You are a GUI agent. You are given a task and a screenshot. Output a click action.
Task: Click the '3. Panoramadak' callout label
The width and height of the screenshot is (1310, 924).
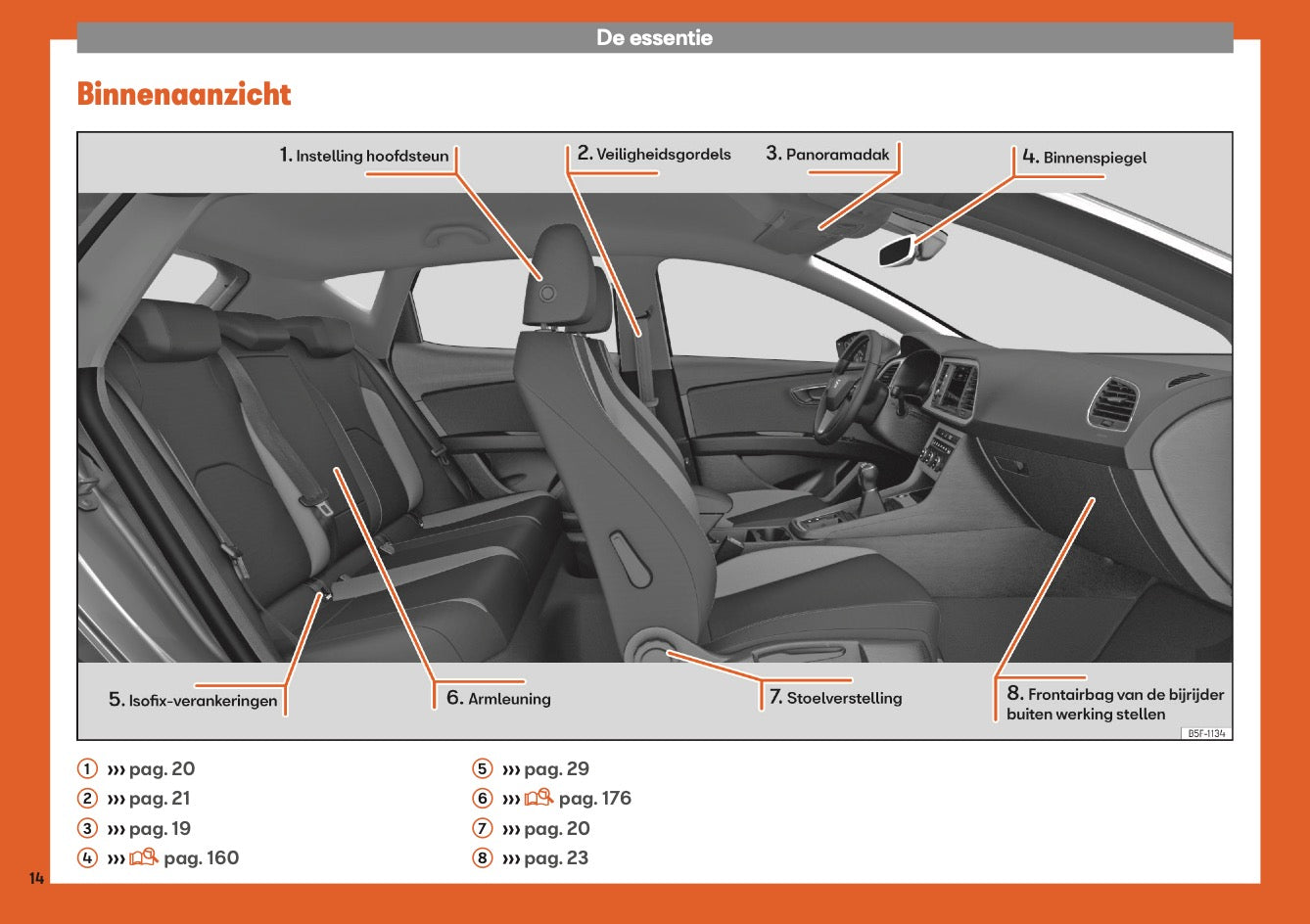[x=827, y=154]
